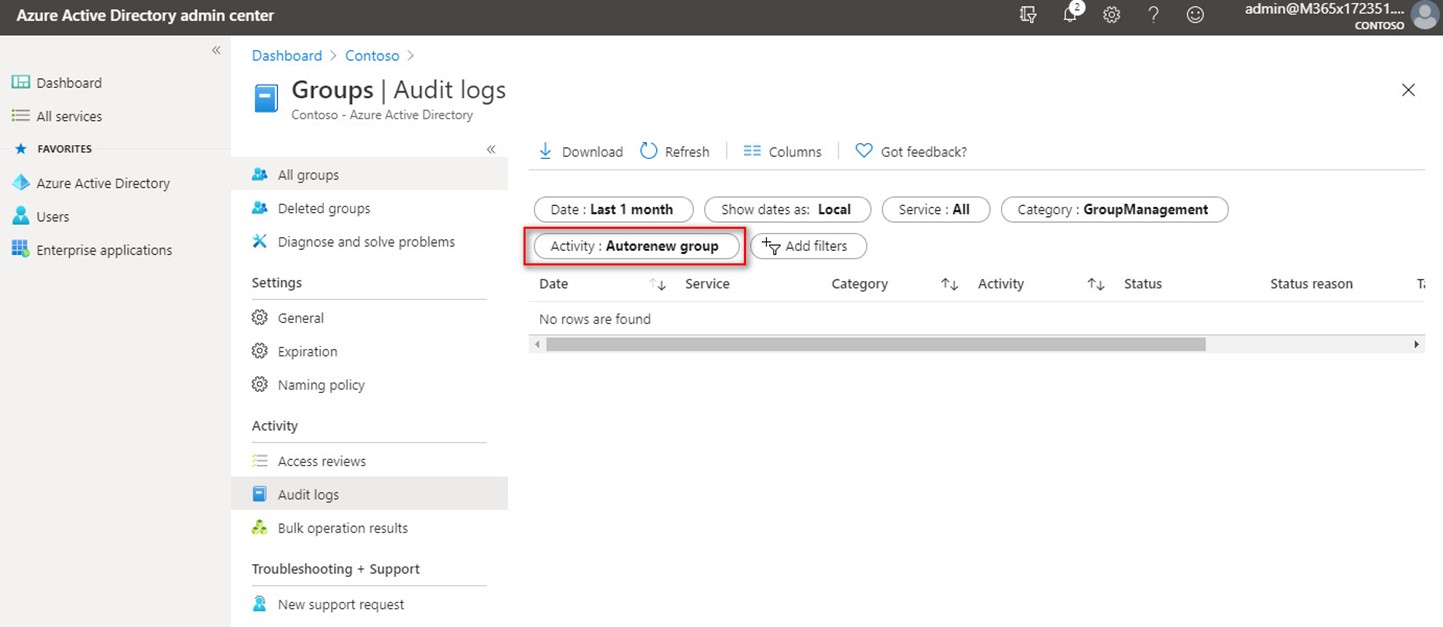Viewport: 1443px width, 627px height.
Task: Open the Activity: Autorenew group filter
Action: (635, 246)
